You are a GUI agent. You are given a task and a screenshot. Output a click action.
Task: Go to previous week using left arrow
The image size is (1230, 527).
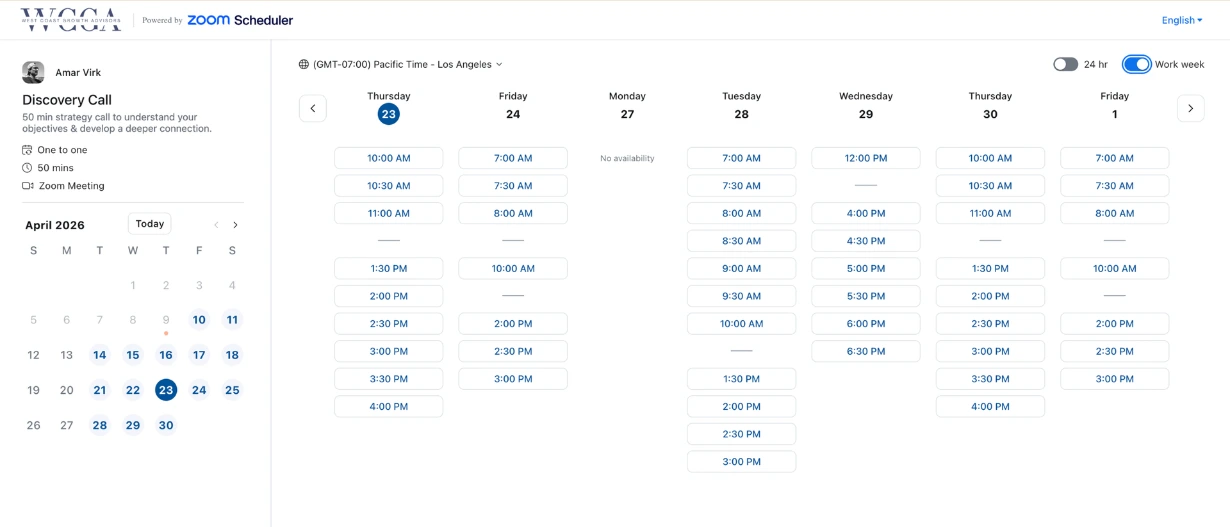tap(313, 108)
